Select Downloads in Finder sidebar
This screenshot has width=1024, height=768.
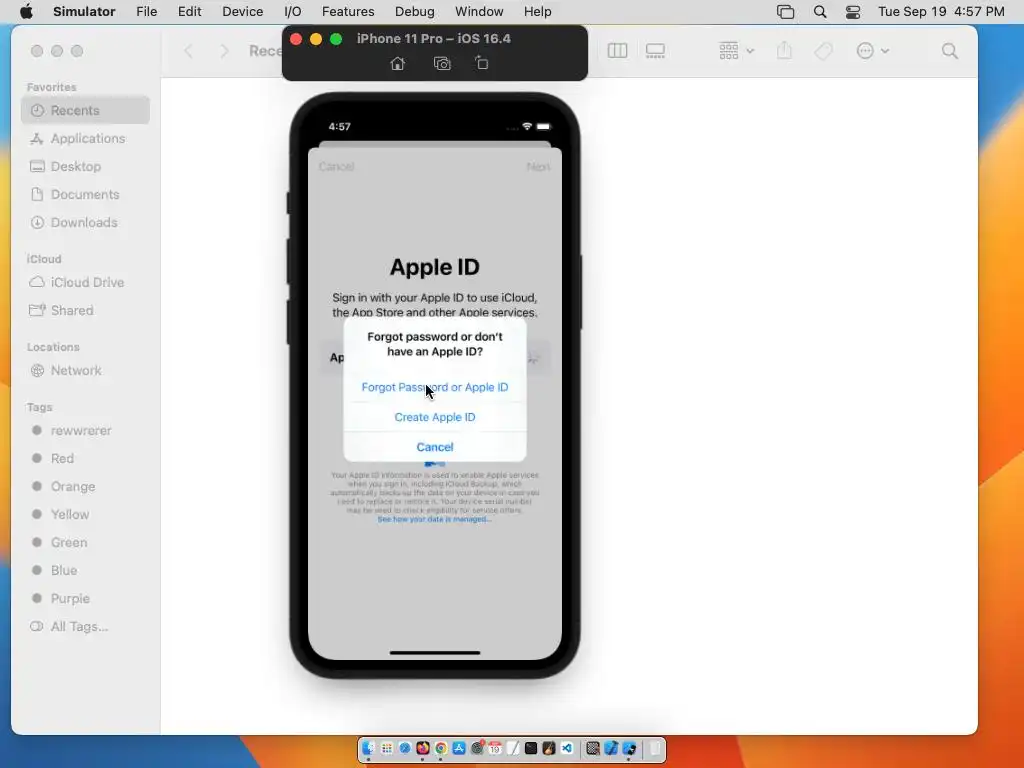(x=86, y=223)
